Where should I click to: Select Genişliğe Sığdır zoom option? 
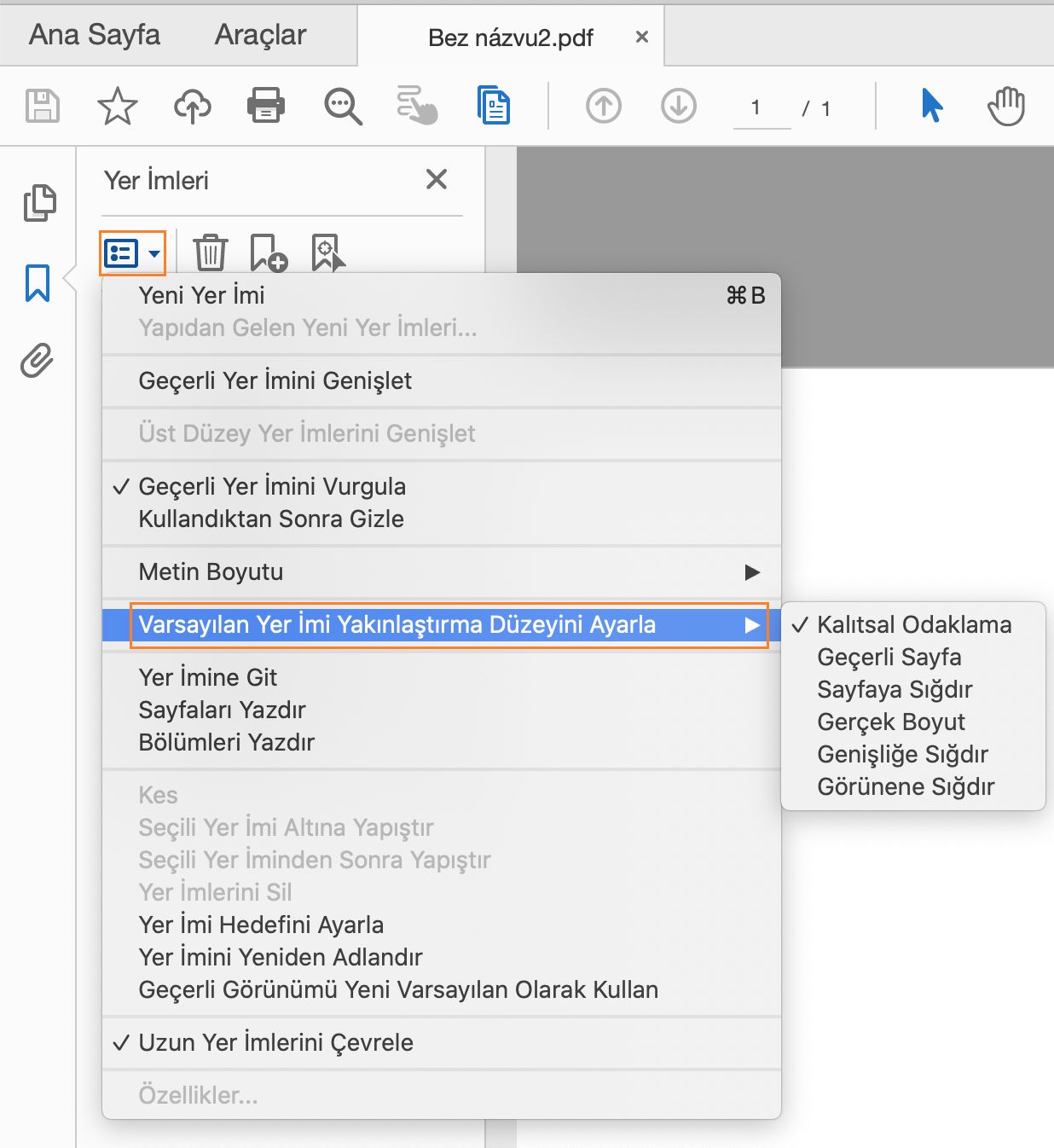[x=913, y=754]
